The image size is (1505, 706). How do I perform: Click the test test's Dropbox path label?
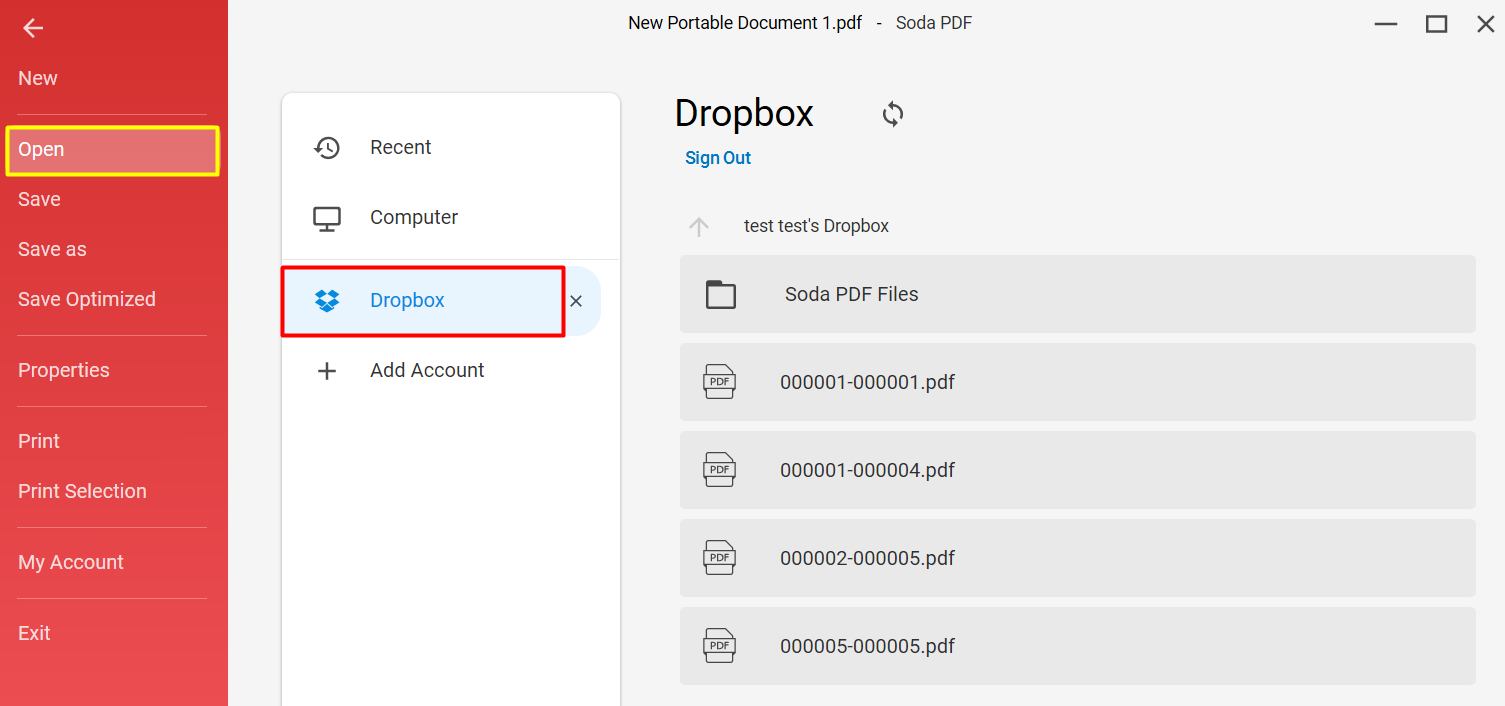tap(816, 226)
